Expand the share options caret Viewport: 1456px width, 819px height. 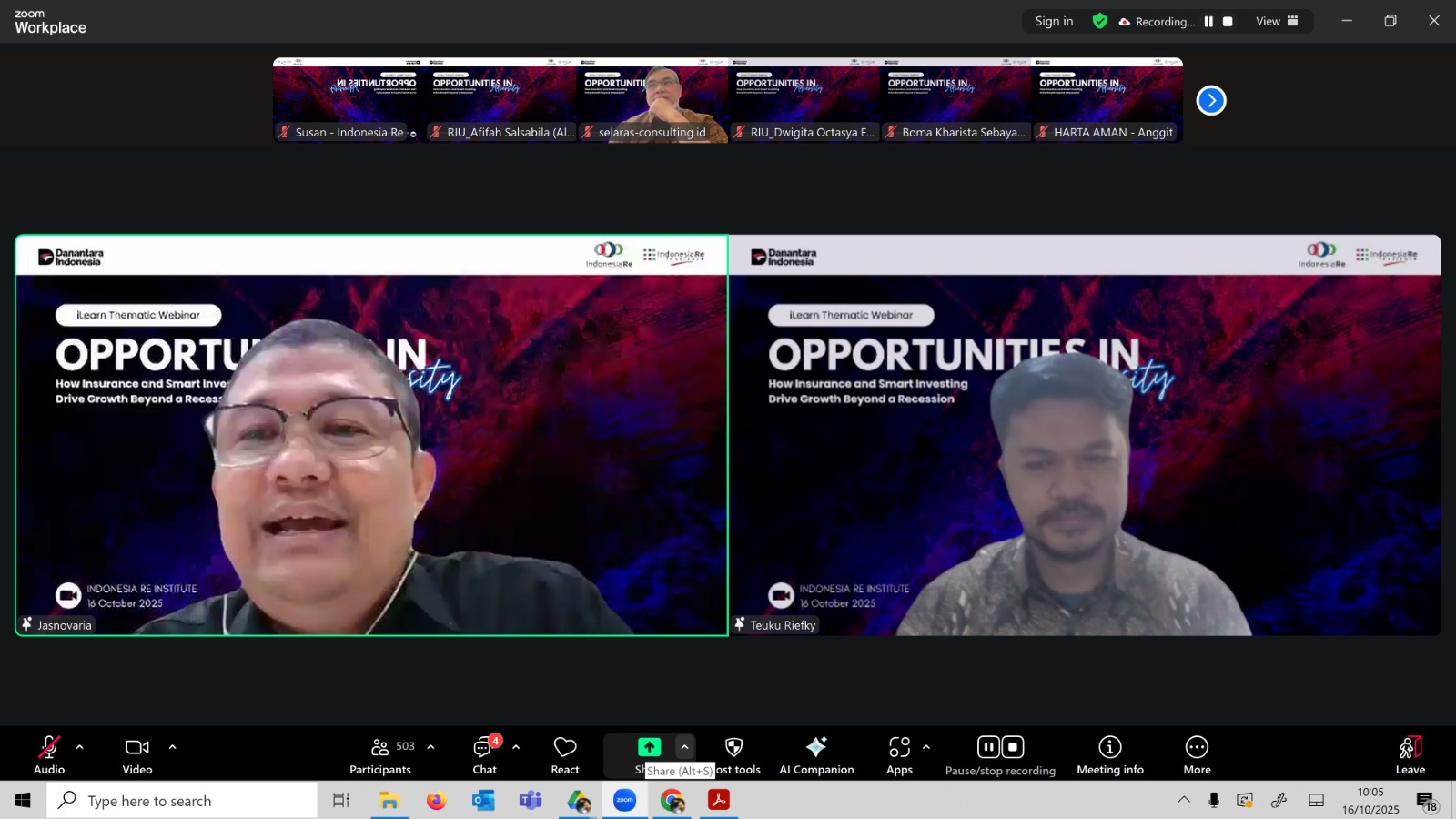tap(684, 747)
